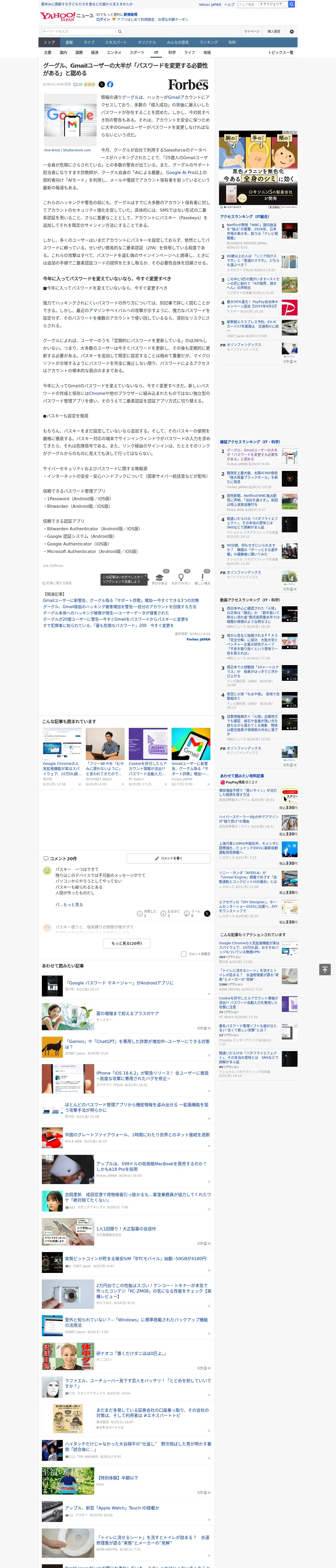Switch to the エキスパート tab
336x1568 pixels.
pyautogui.click(x=116, y=43)
